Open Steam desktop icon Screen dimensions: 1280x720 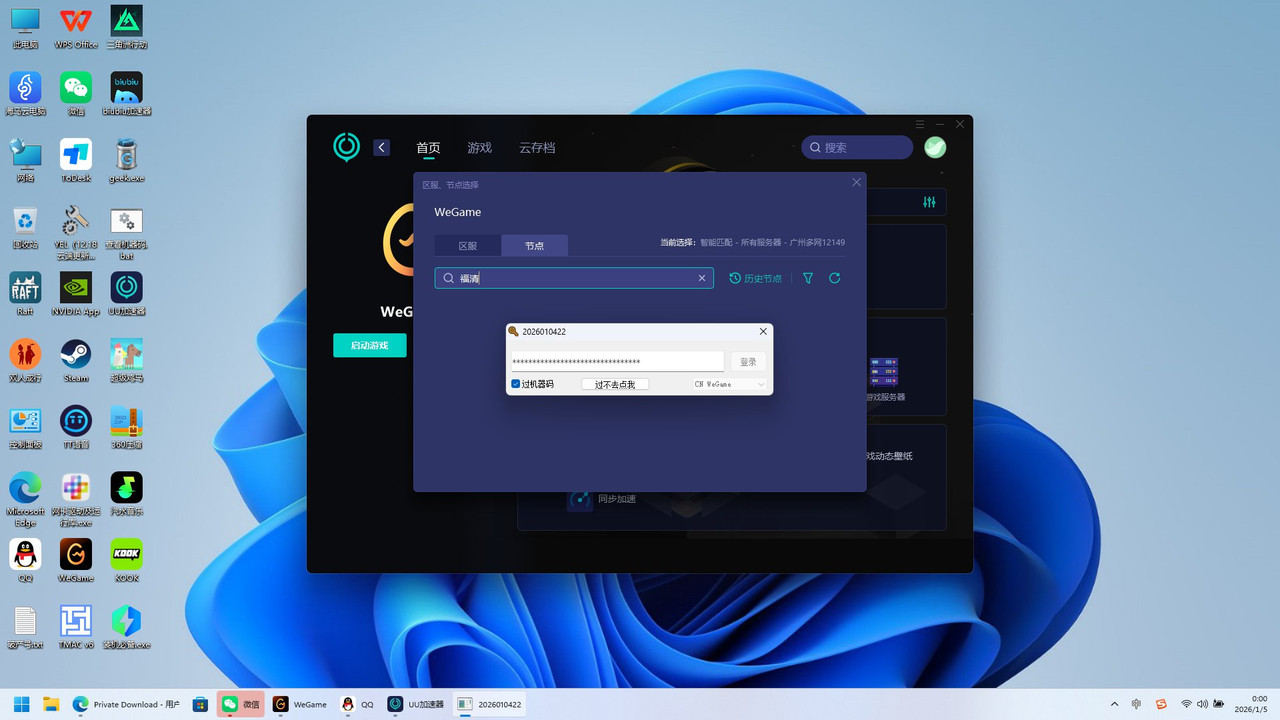76,361
